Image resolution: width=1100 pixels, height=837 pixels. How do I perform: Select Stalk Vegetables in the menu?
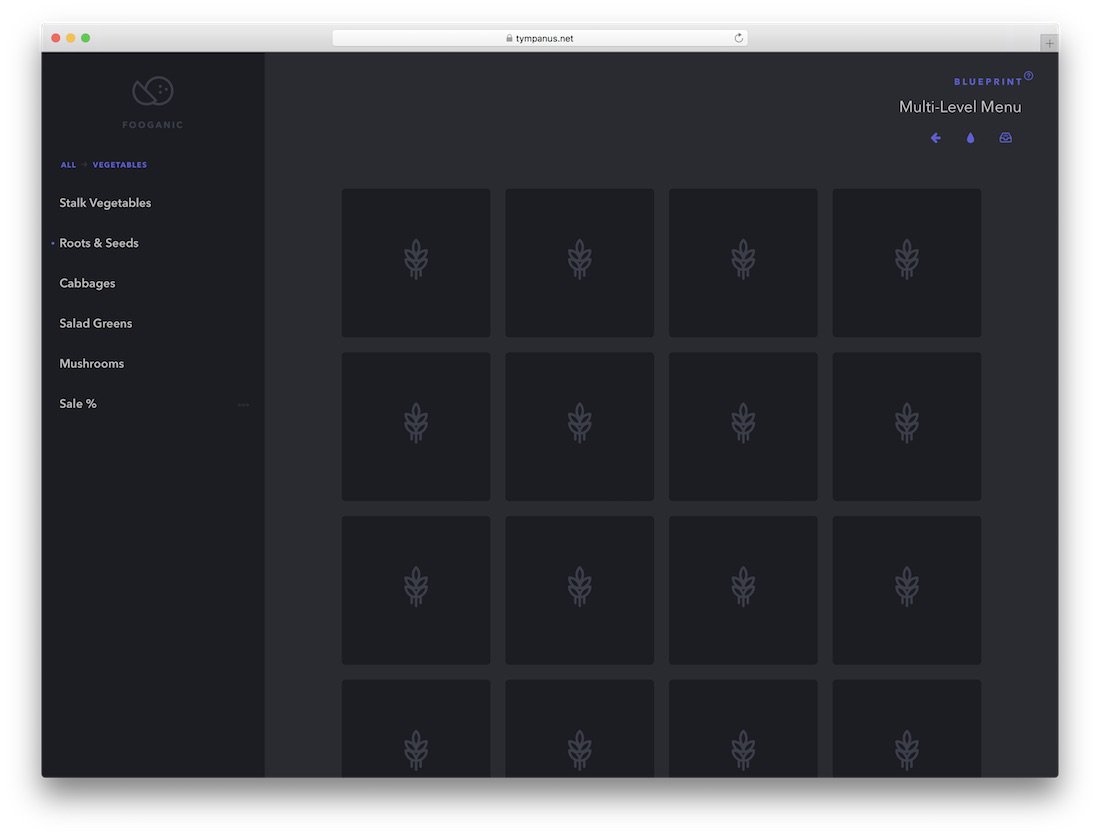(x=105, y=203)
